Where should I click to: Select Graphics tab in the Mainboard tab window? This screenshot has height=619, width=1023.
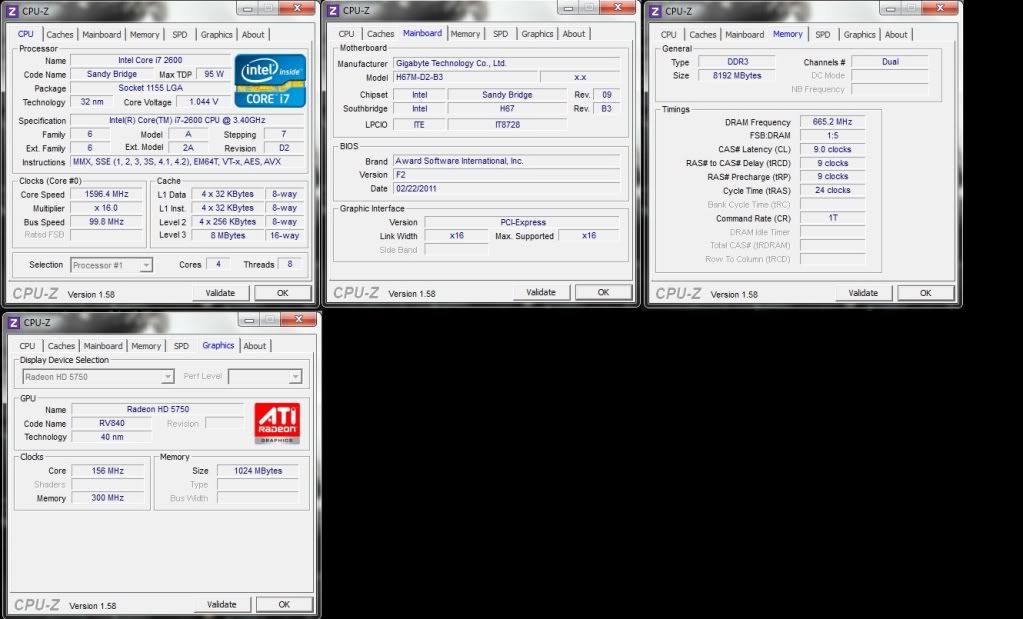click(x=538, y=34)
